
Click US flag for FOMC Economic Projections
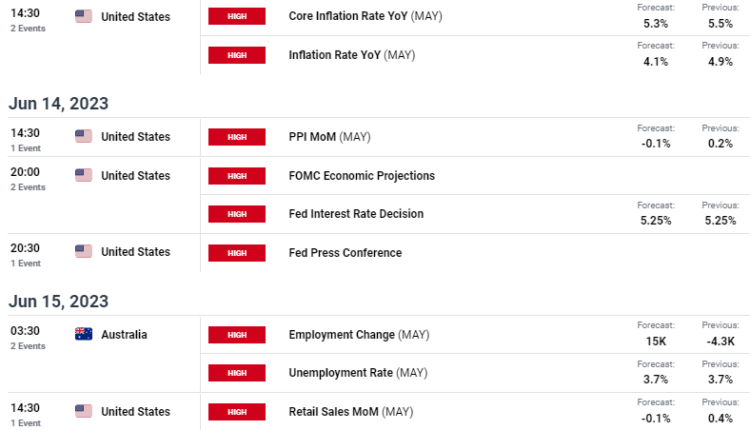[x=84, y=176]
